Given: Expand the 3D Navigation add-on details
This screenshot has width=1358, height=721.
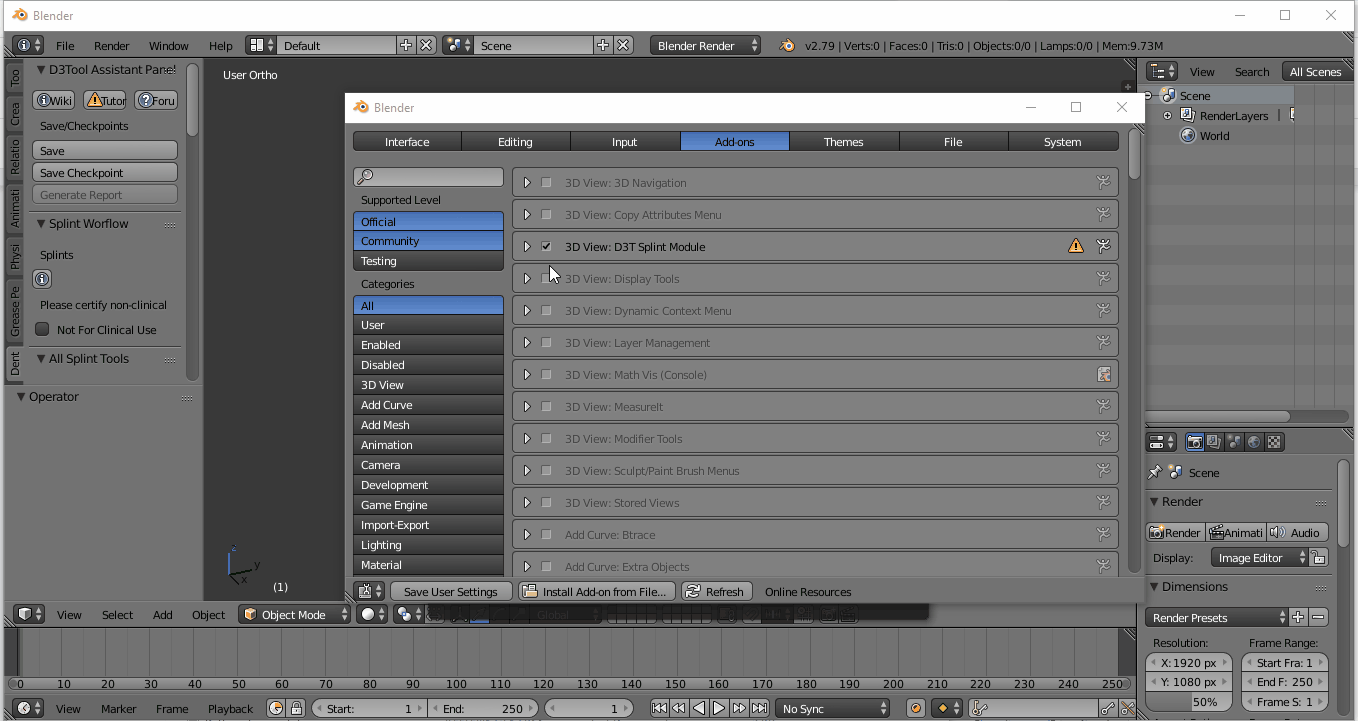Looking at the screenshot, I should click(527, 182).
